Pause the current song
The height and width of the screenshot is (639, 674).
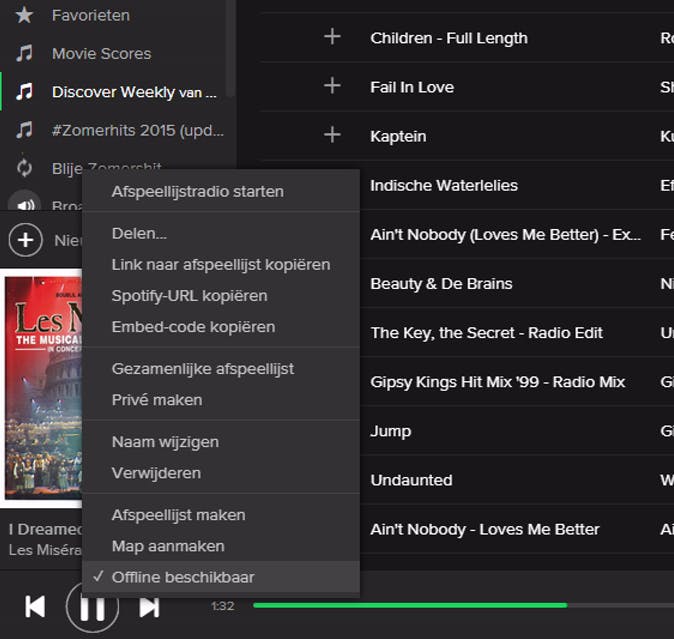(92, 607)
